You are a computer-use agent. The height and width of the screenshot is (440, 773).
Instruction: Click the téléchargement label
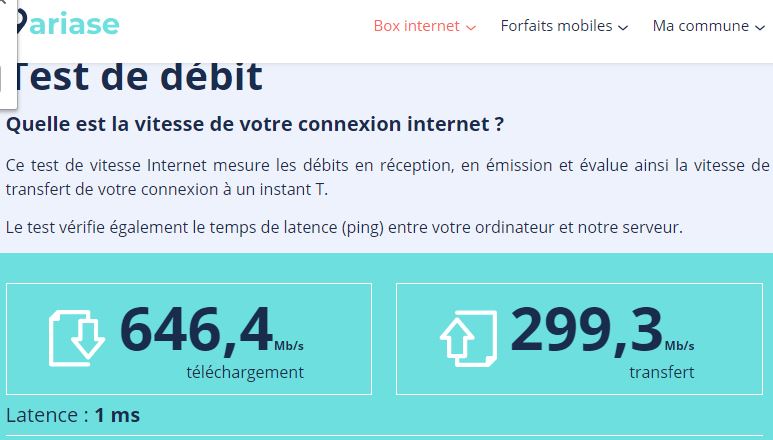click(x=245, y=372)
